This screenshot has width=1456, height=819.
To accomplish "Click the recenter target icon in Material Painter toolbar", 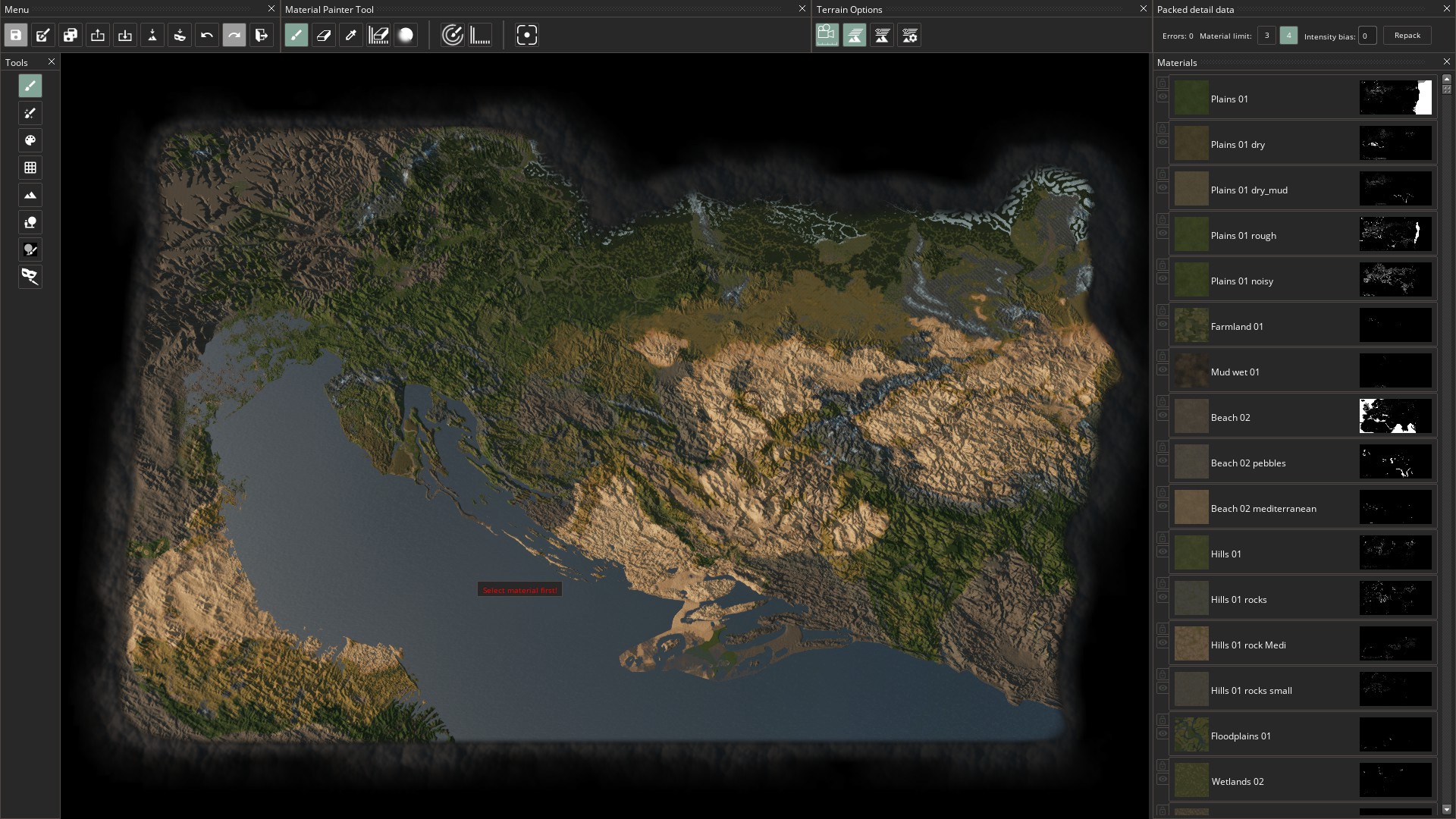I will [x=527, y=35].
